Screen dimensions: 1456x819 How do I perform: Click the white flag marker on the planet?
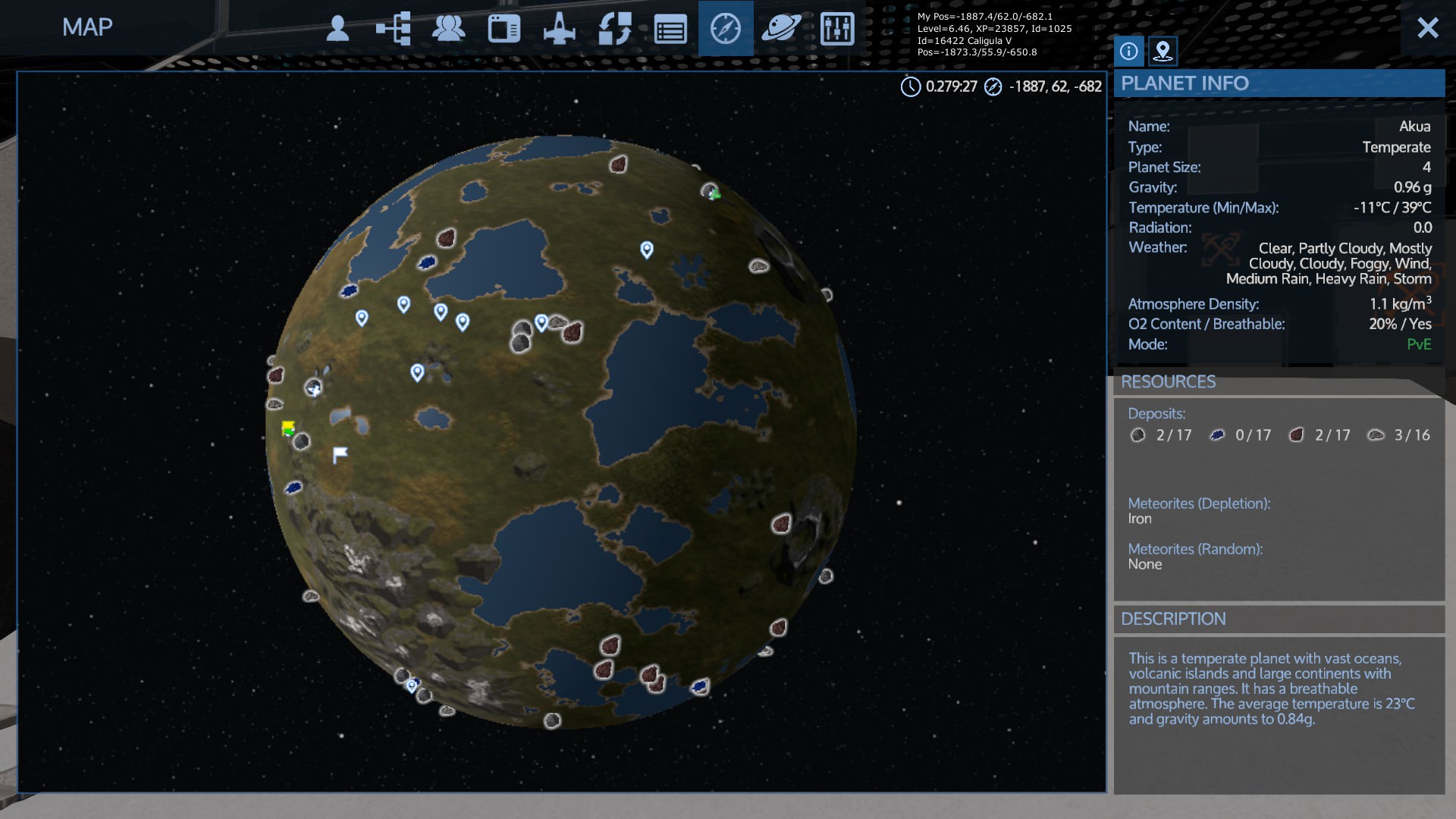point(340,454)
